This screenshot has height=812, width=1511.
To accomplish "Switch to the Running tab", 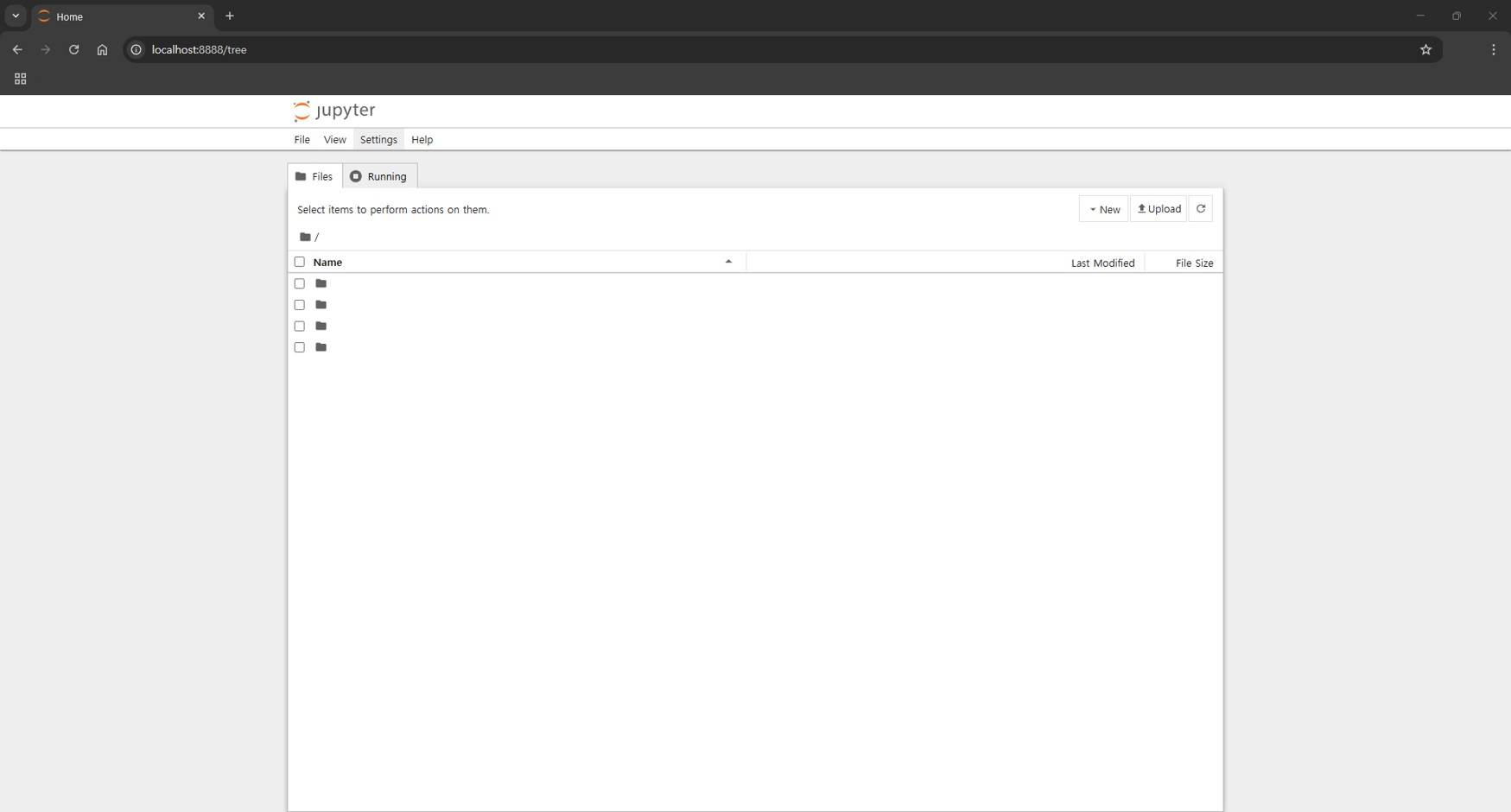I will click(379, 176).
